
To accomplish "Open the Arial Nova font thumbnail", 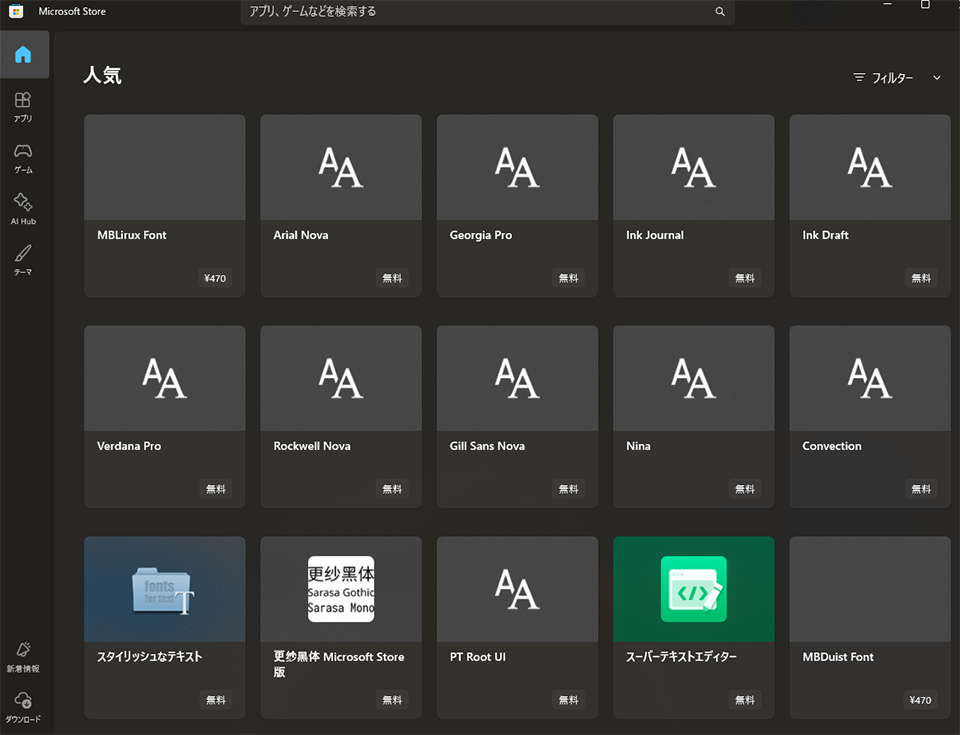I will pos(341,167).
